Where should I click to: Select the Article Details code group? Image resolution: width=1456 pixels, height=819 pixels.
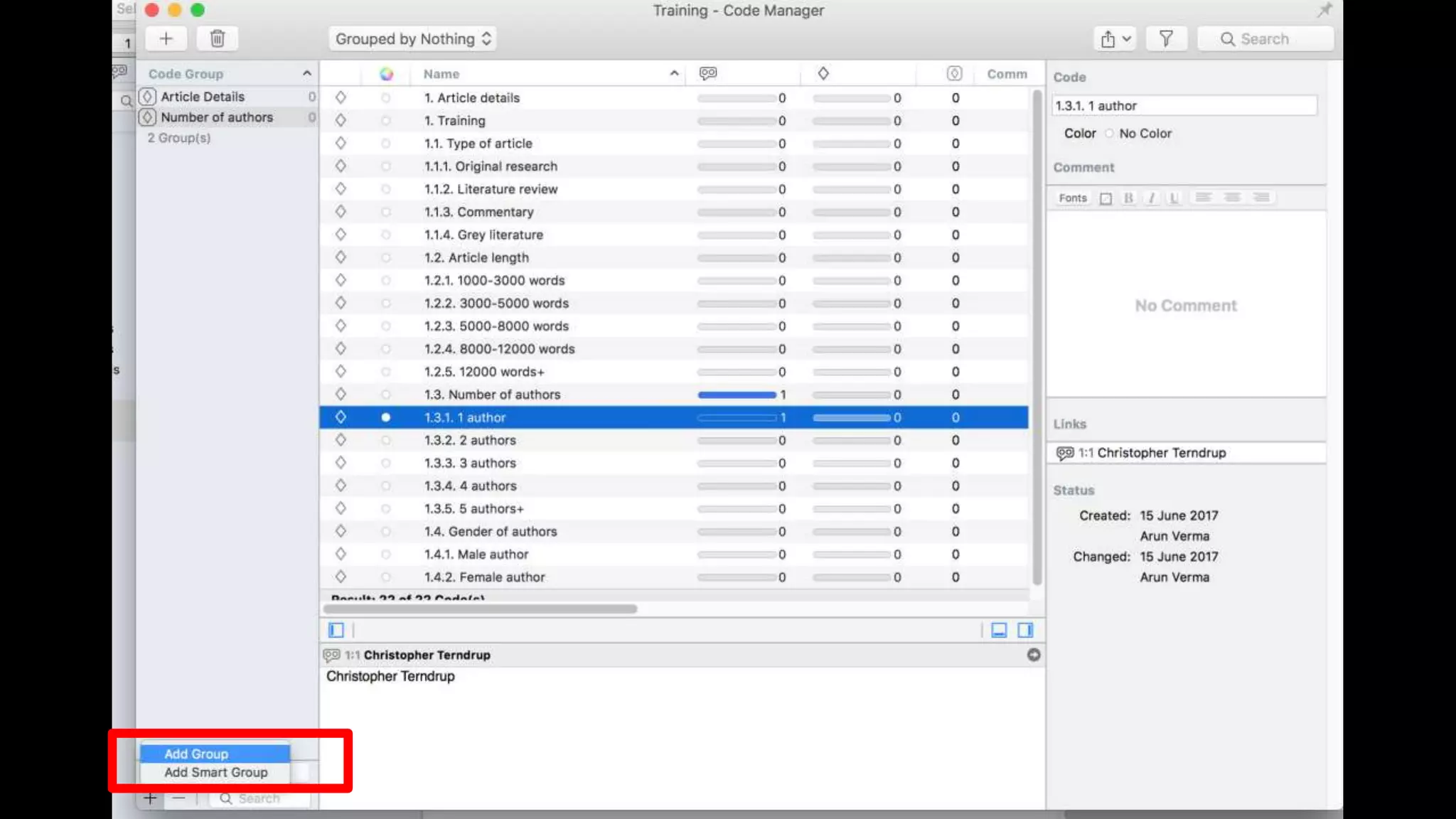tap(203, 97)
